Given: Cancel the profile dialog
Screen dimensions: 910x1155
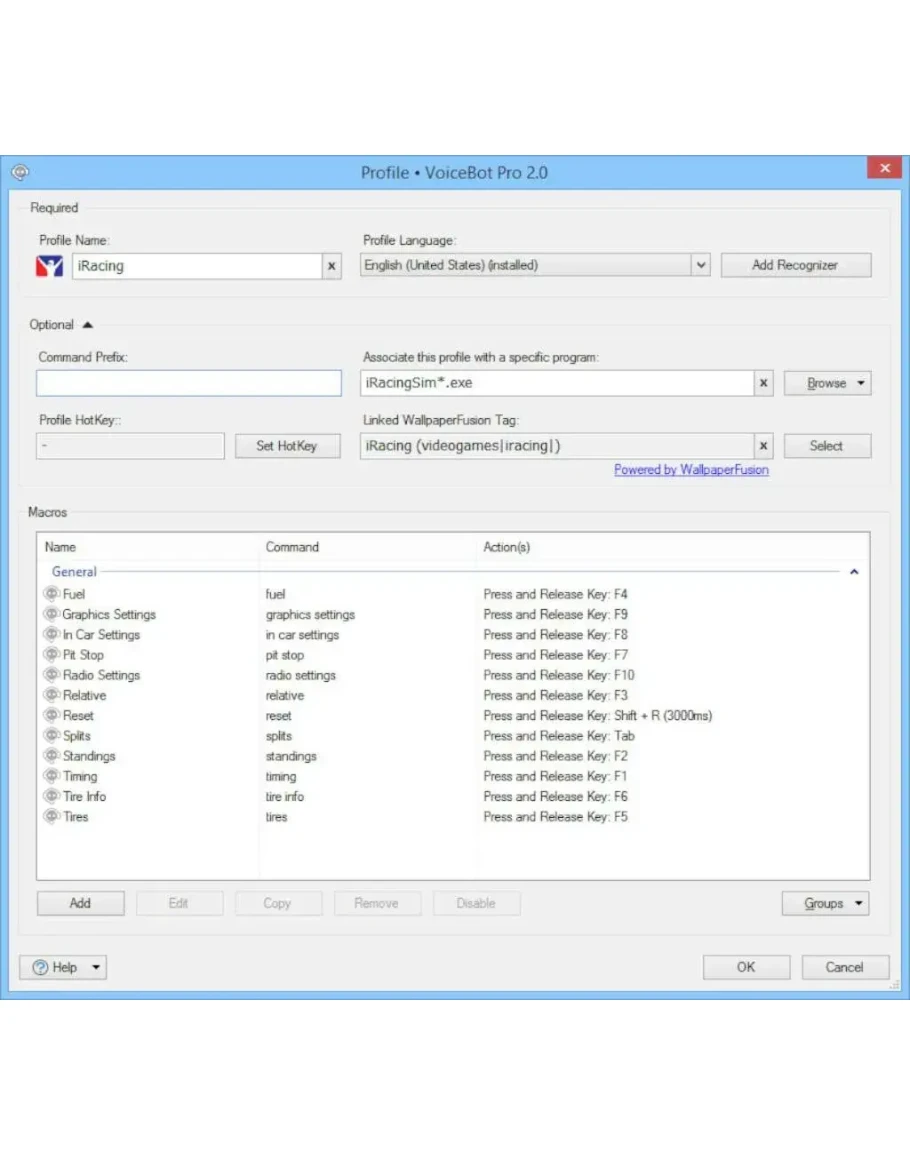Looking at the screenshot, I should (845, 967).
